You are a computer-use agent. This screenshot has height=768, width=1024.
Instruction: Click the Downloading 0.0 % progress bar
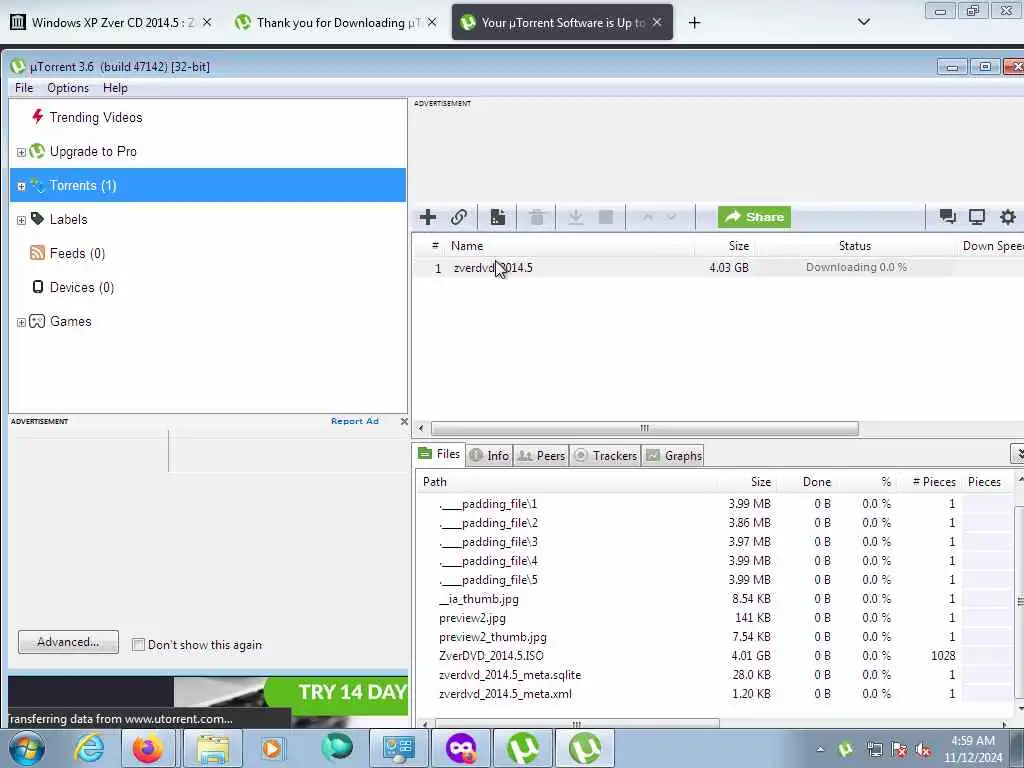tap(856, 268)
